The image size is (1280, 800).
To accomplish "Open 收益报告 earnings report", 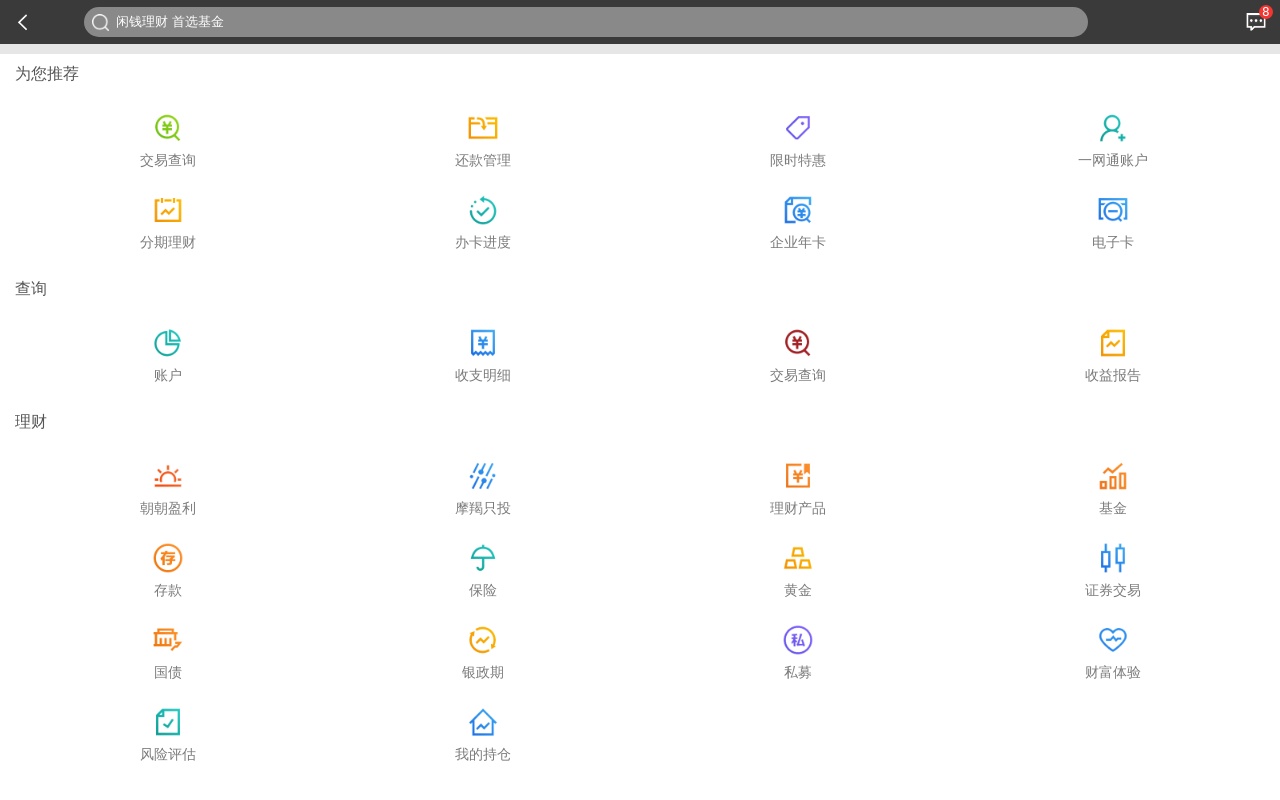I will point(1113,343).
